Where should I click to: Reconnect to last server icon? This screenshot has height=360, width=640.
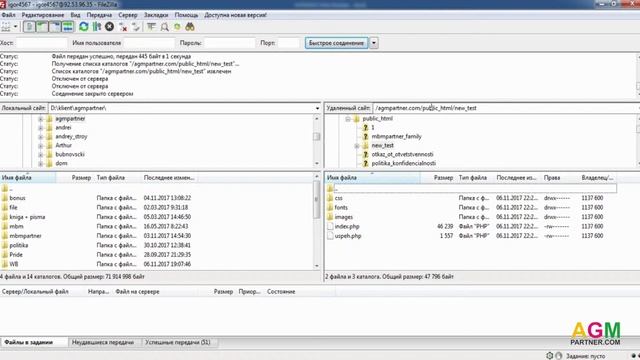(136, 27)
